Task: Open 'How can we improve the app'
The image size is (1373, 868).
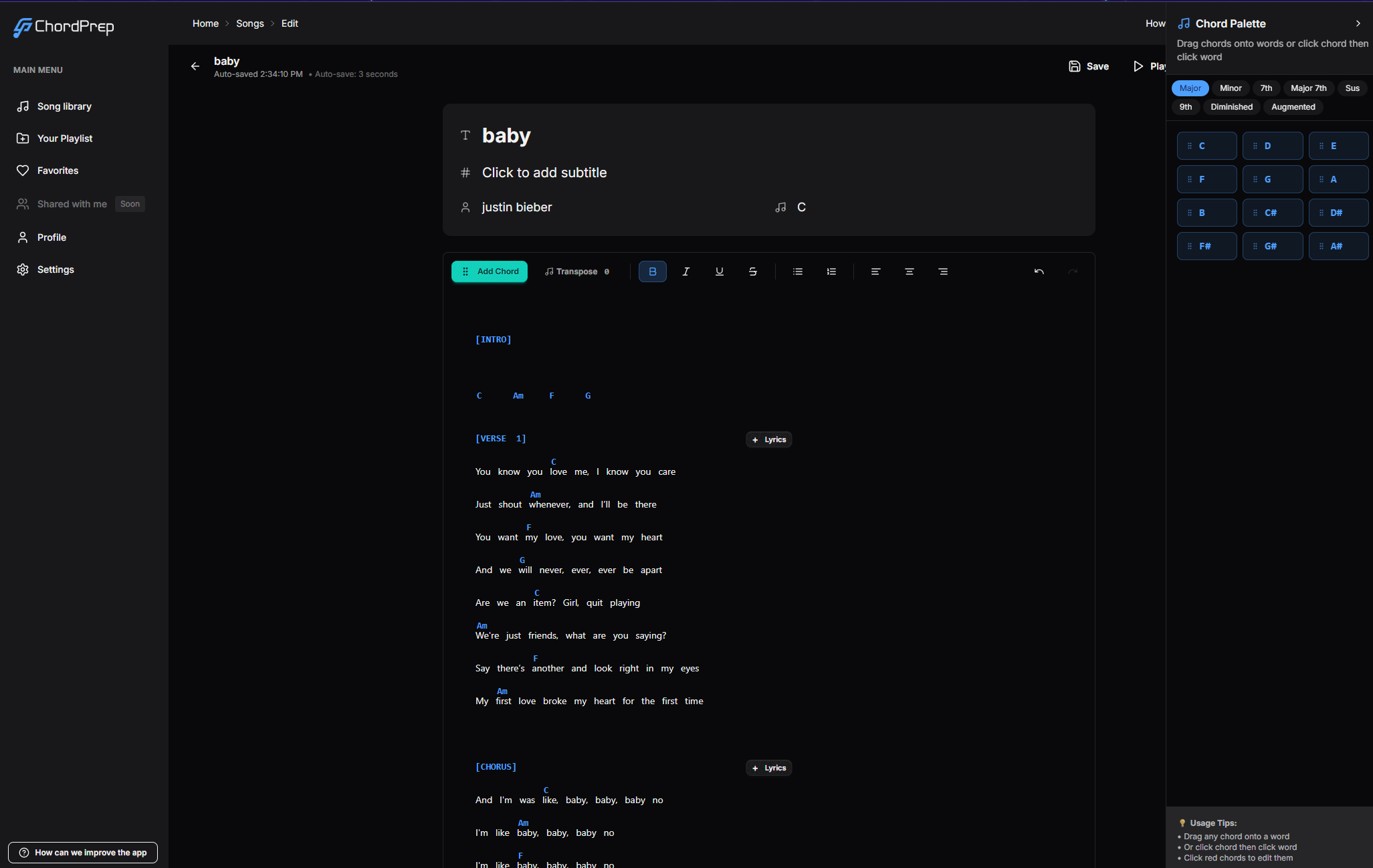Action: tap(83, 853)
